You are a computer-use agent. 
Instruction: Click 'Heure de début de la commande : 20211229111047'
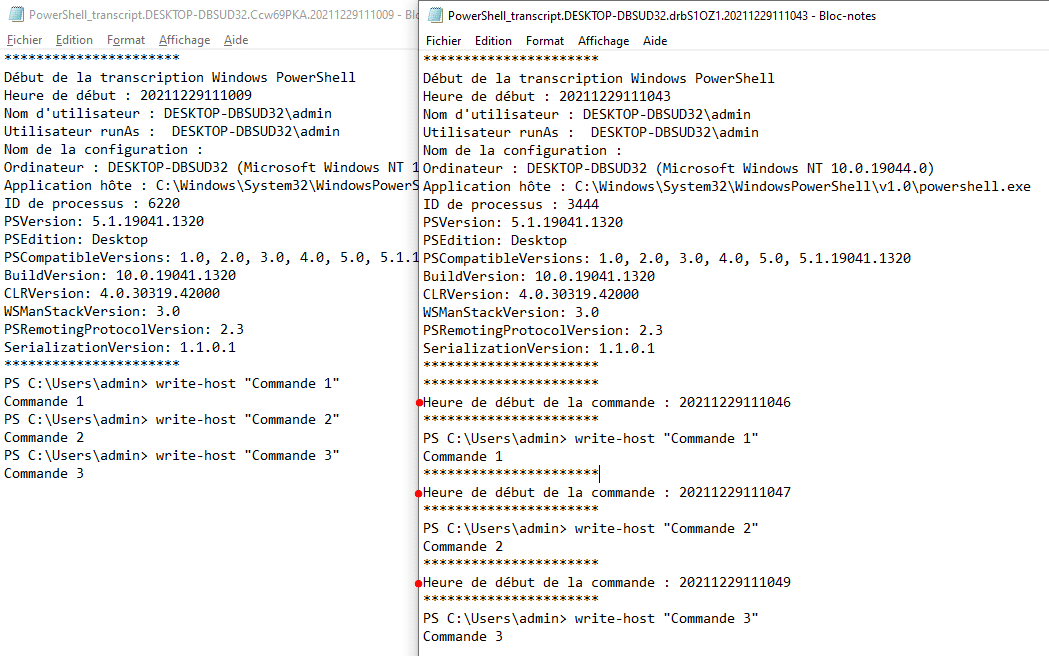point(606,493)
